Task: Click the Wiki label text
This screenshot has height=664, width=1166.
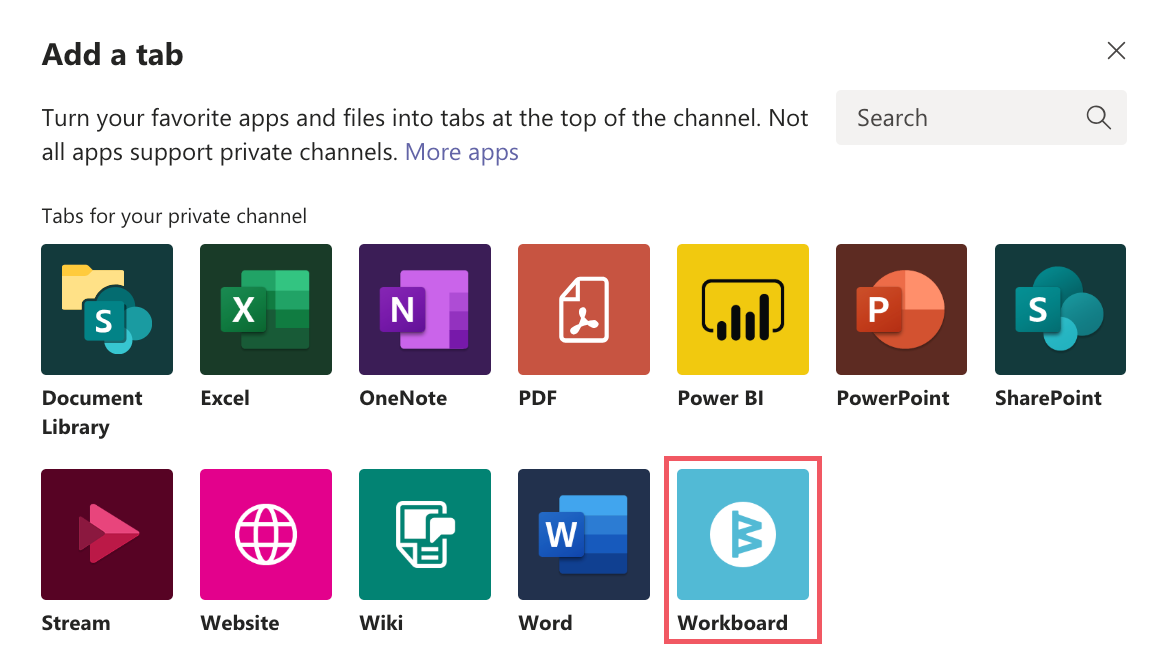Action: pyautogui.click(x=381, y=623)
